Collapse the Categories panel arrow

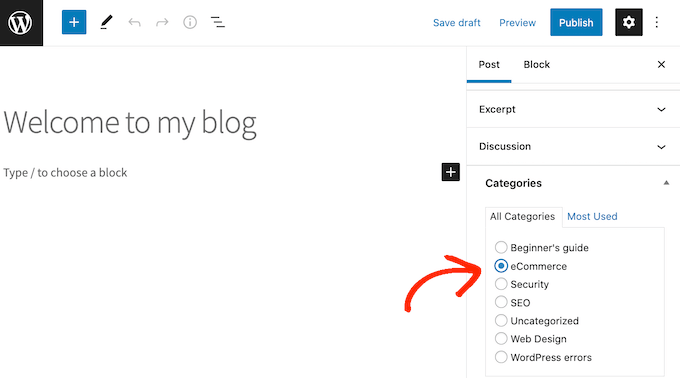tap(666, 183)
